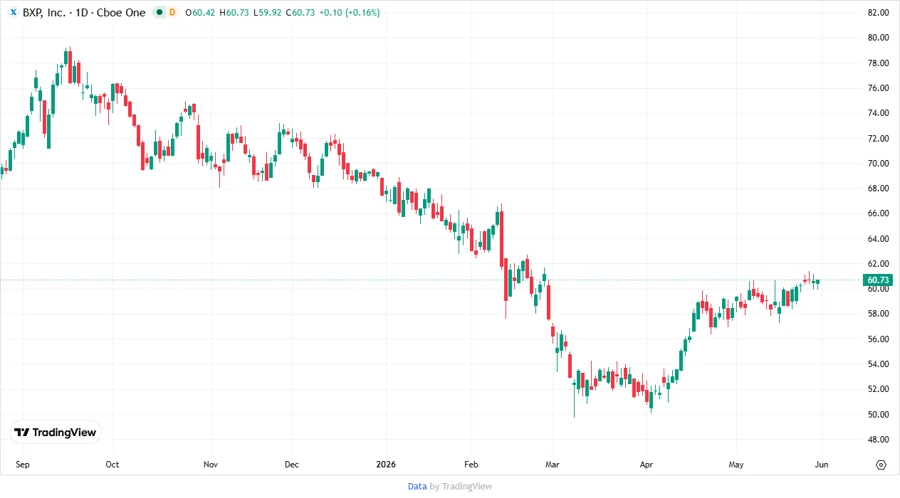The width and height of the screenshot is (900, 498).
Task: Click the 50.00 price axis label
Action: (878, 414)
